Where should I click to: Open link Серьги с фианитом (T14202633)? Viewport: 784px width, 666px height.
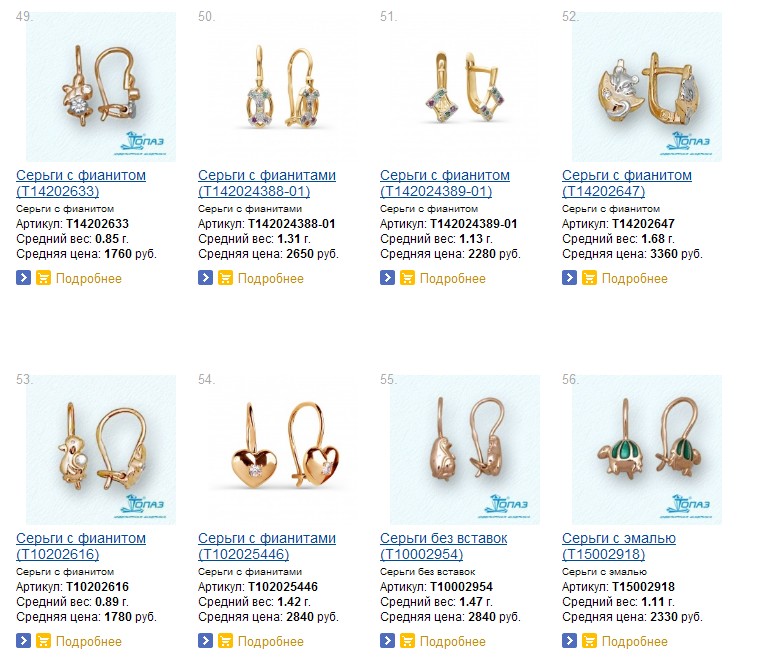81,183
